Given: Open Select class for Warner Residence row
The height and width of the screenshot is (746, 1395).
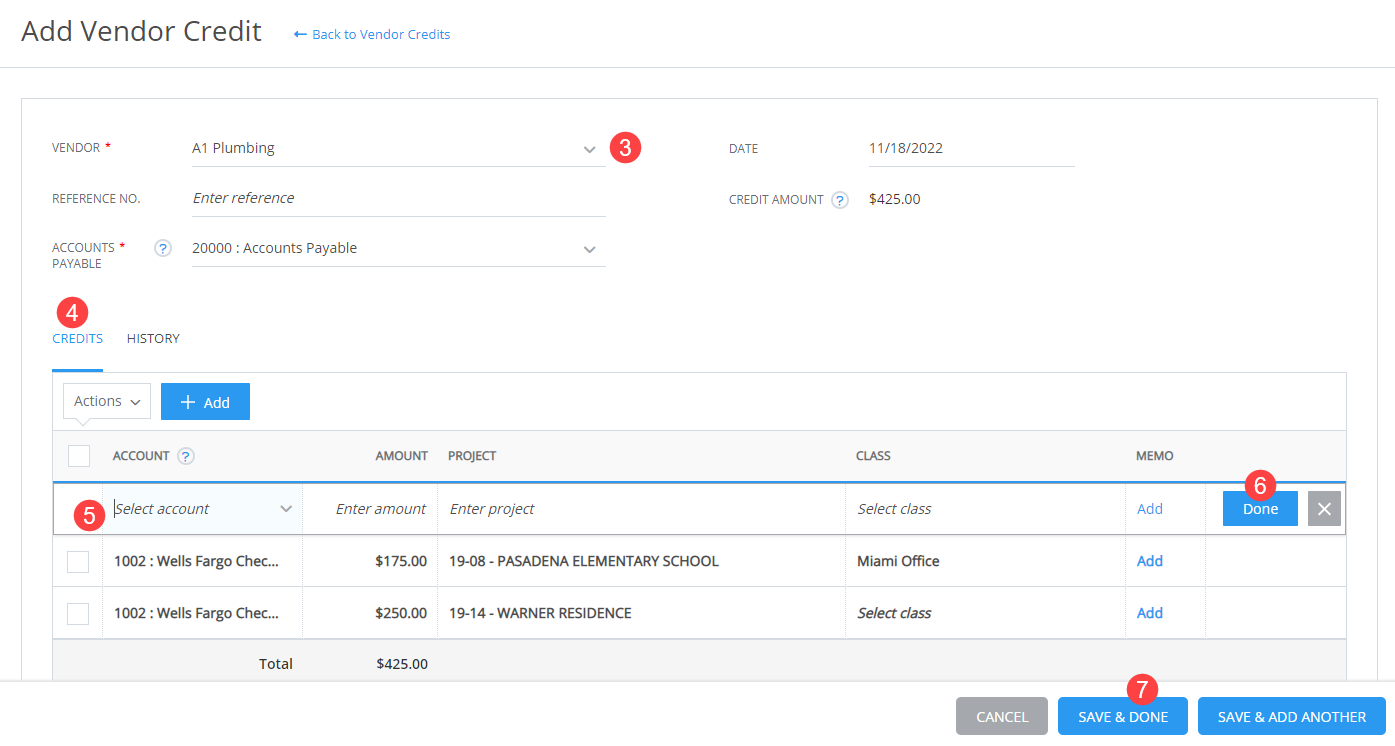Looking at the screenshot, I should [985, 613].
